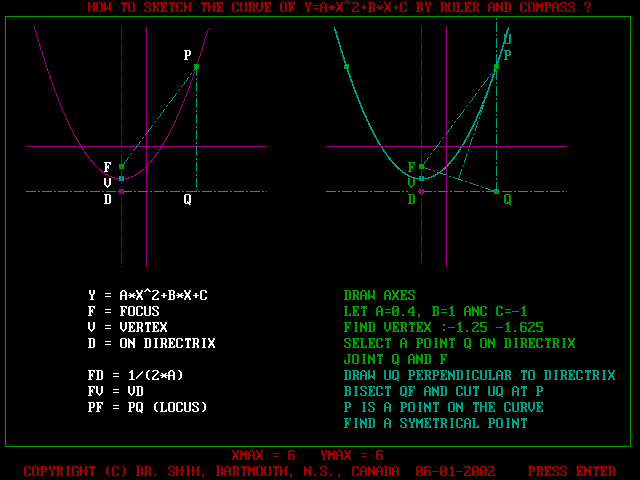Click the 'D = ON DIRECTRIX' legend line
The width and height of the screenshot is (640, 480).
pyautogui.click(x=151, y=343)
